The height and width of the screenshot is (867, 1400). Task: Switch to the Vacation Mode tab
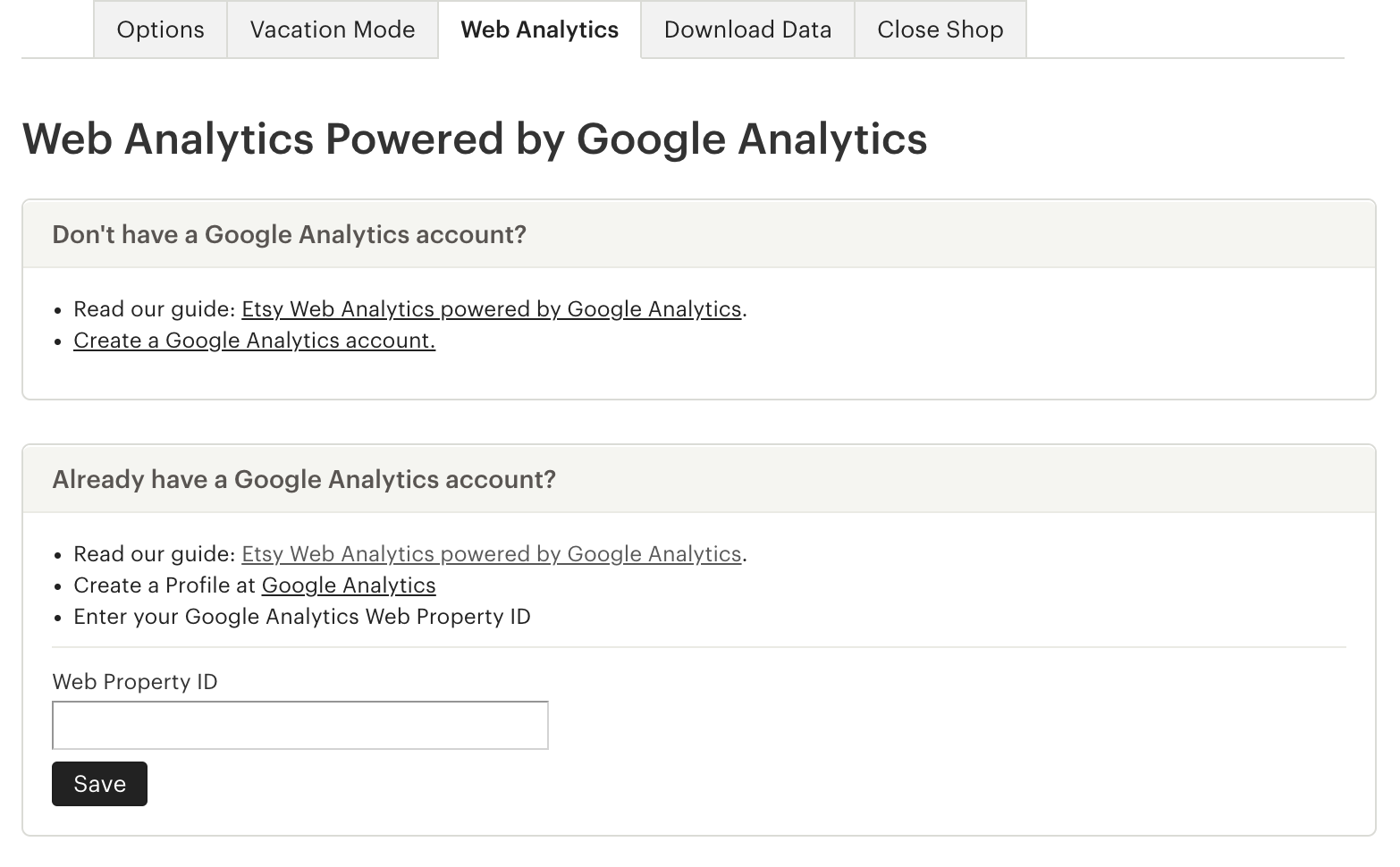pyautogui.click(x=333, y=29)
